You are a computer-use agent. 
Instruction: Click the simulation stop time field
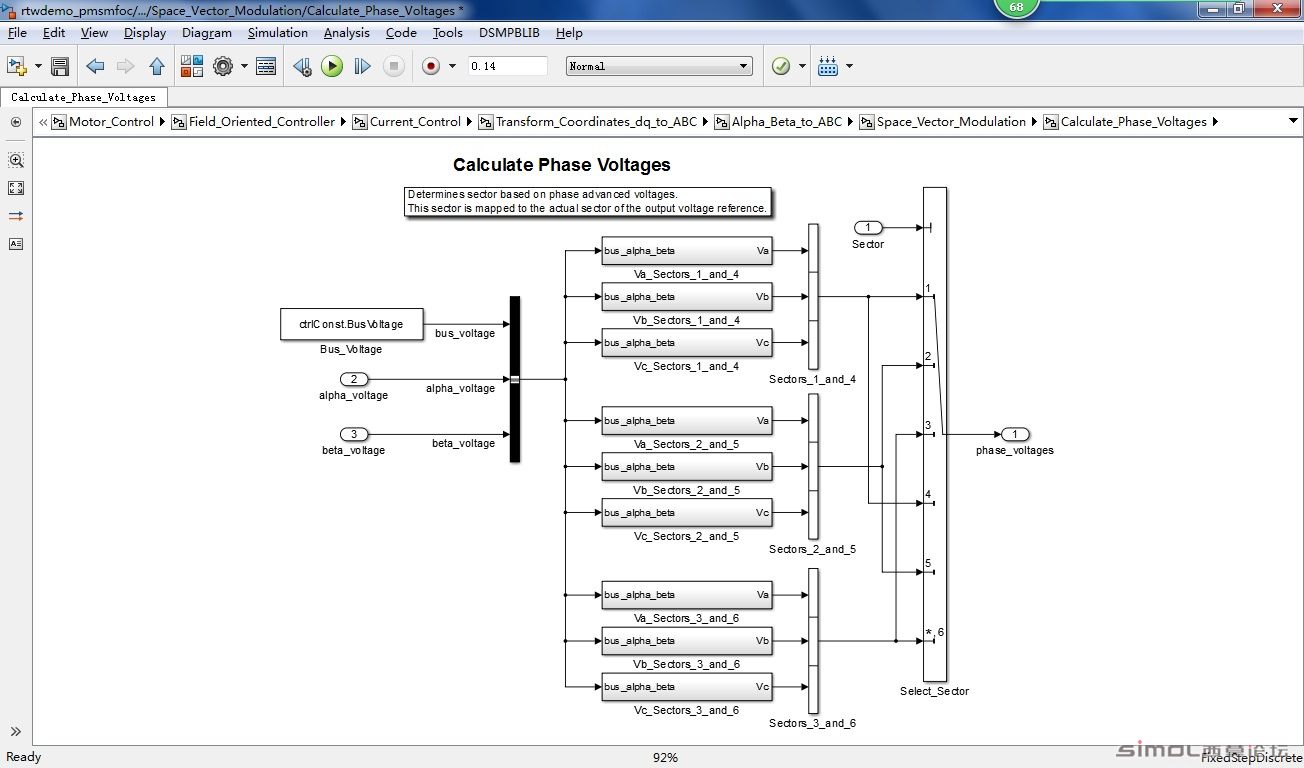click(x=507, y=66)
